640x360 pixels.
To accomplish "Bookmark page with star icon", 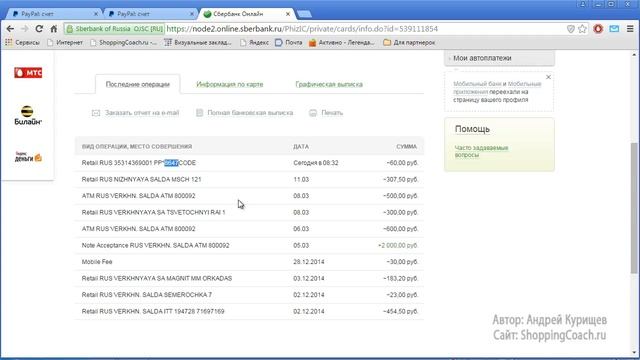I will (582, 29).
